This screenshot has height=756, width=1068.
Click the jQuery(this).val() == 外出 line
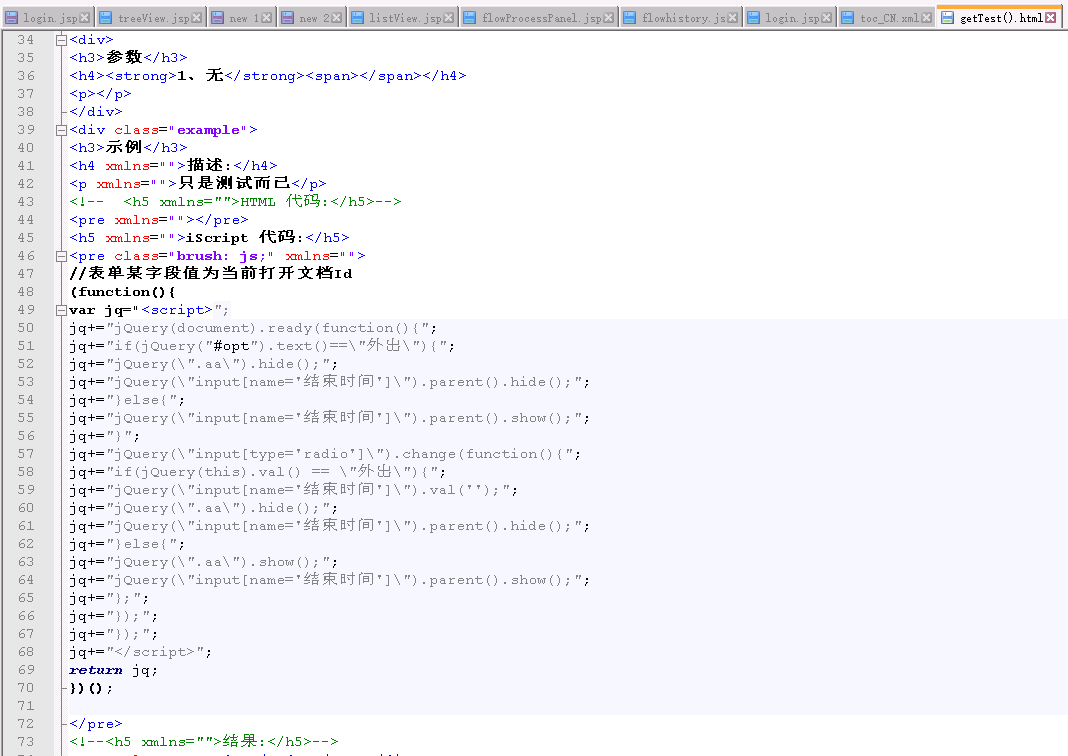[x=257, y=471]
